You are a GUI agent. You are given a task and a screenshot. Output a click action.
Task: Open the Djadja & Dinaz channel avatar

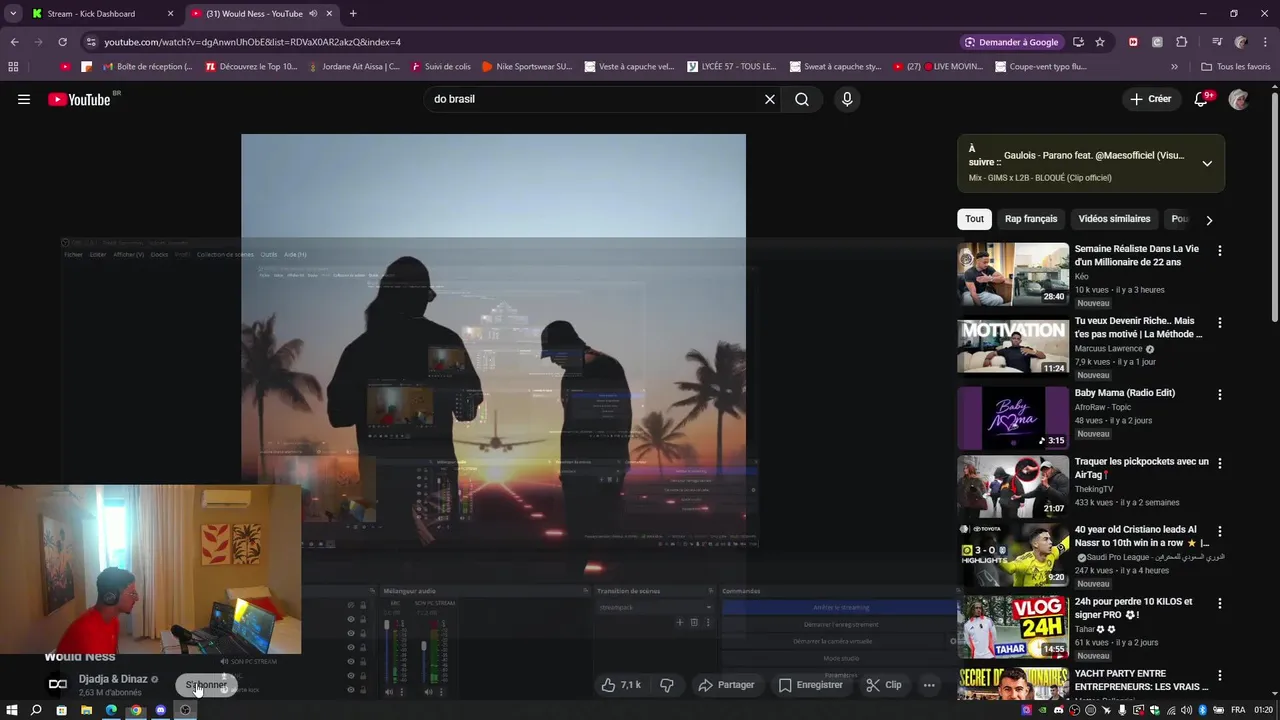(58, 684)
